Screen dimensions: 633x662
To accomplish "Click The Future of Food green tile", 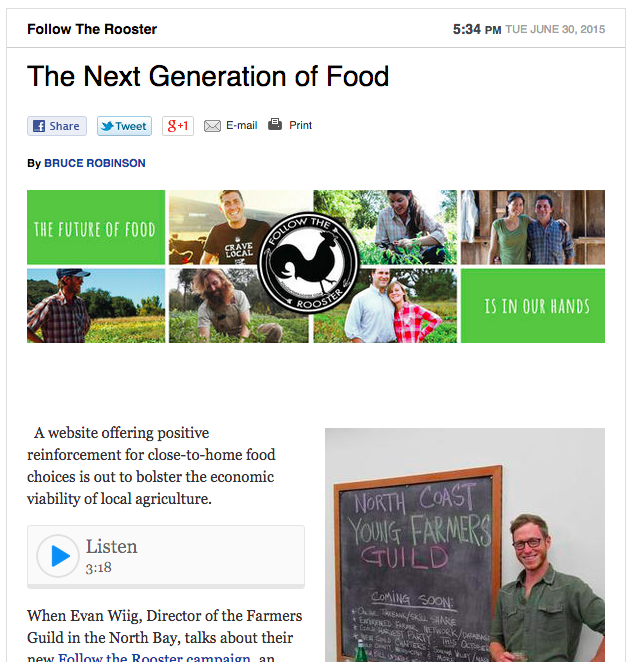I will pyautogui.click(x=96, y=228).
